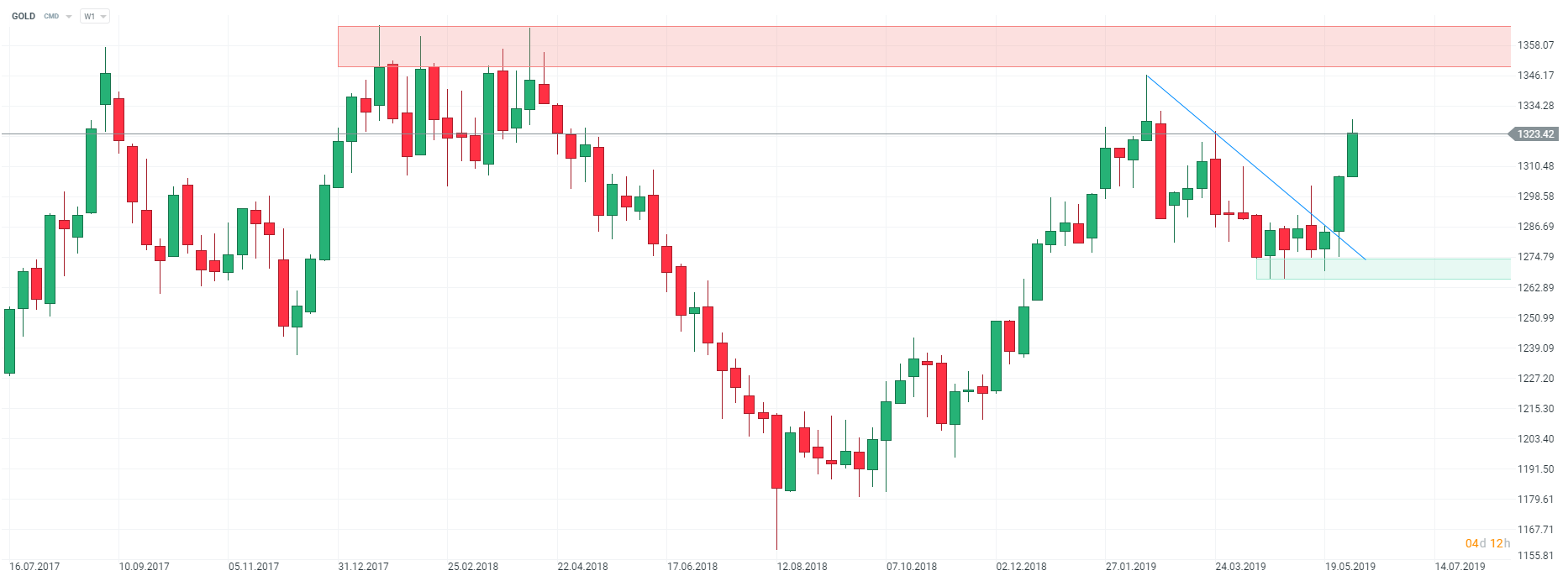This screenshot has height=581, width=1568.
Task: Click the 1250.99 price scale label
Action: [1535, 318]
